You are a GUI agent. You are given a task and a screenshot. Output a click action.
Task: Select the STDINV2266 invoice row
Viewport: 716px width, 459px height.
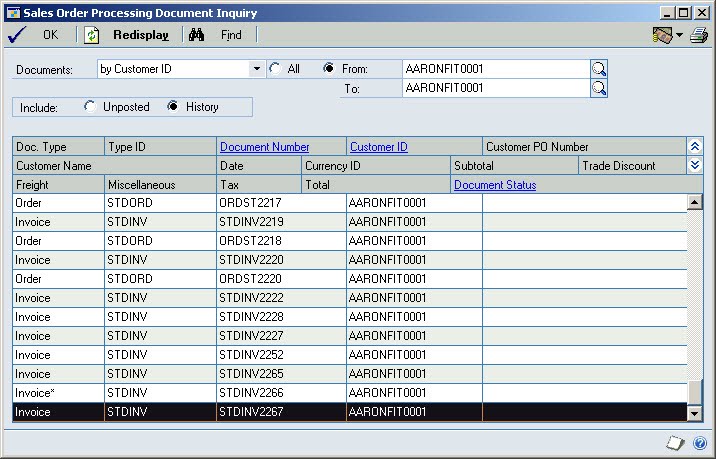click(x=350, y=393)
